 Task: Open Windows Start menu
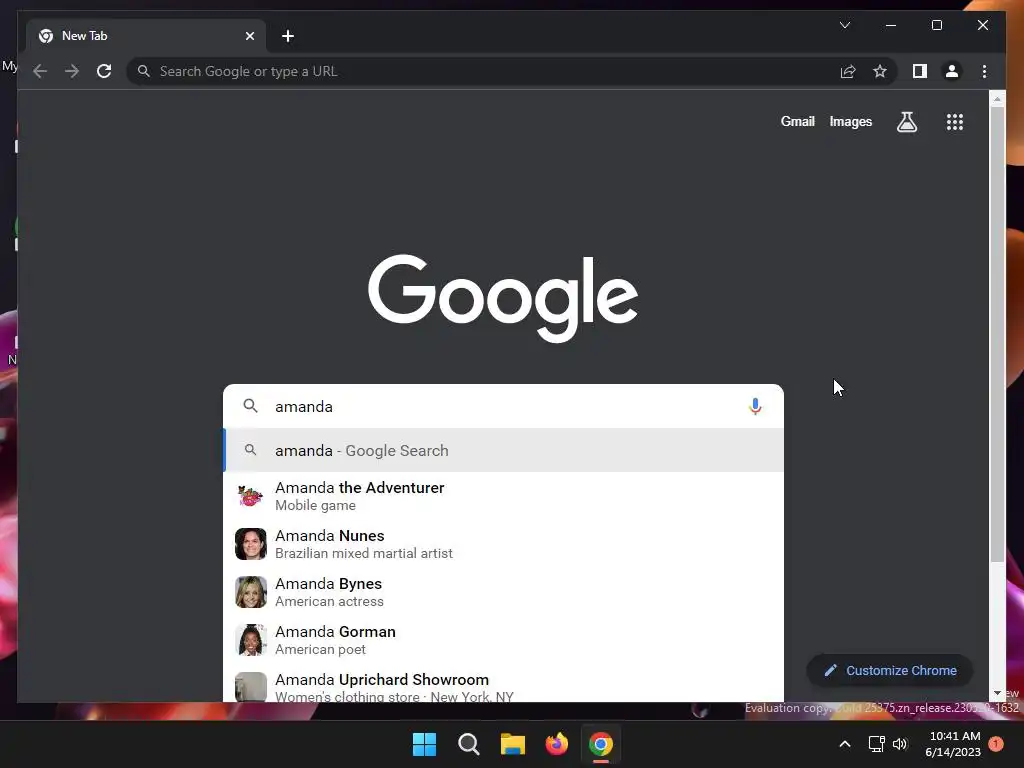click(424, 744)
